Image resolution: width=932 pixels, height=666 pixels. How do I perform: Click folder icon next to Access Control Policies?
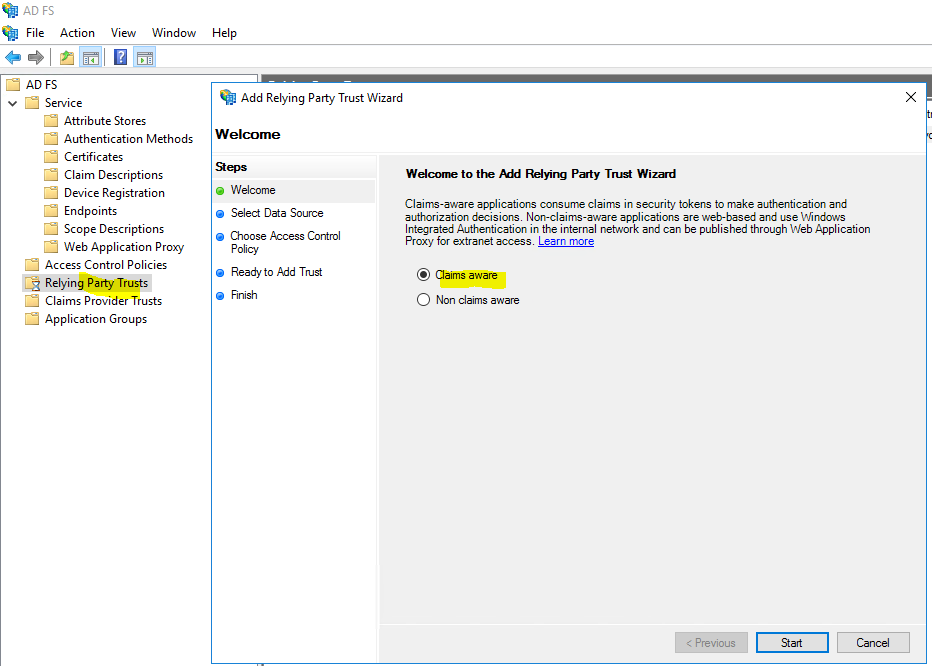[x=32, y=265]
